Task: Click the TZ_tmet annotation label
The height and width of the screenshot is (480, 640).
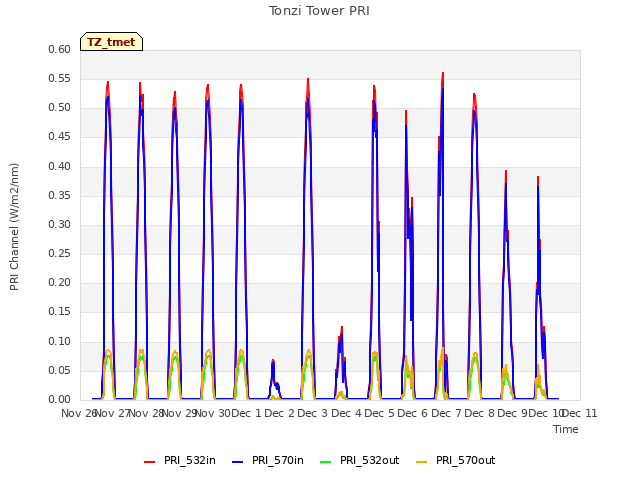Action: [111, 42]
